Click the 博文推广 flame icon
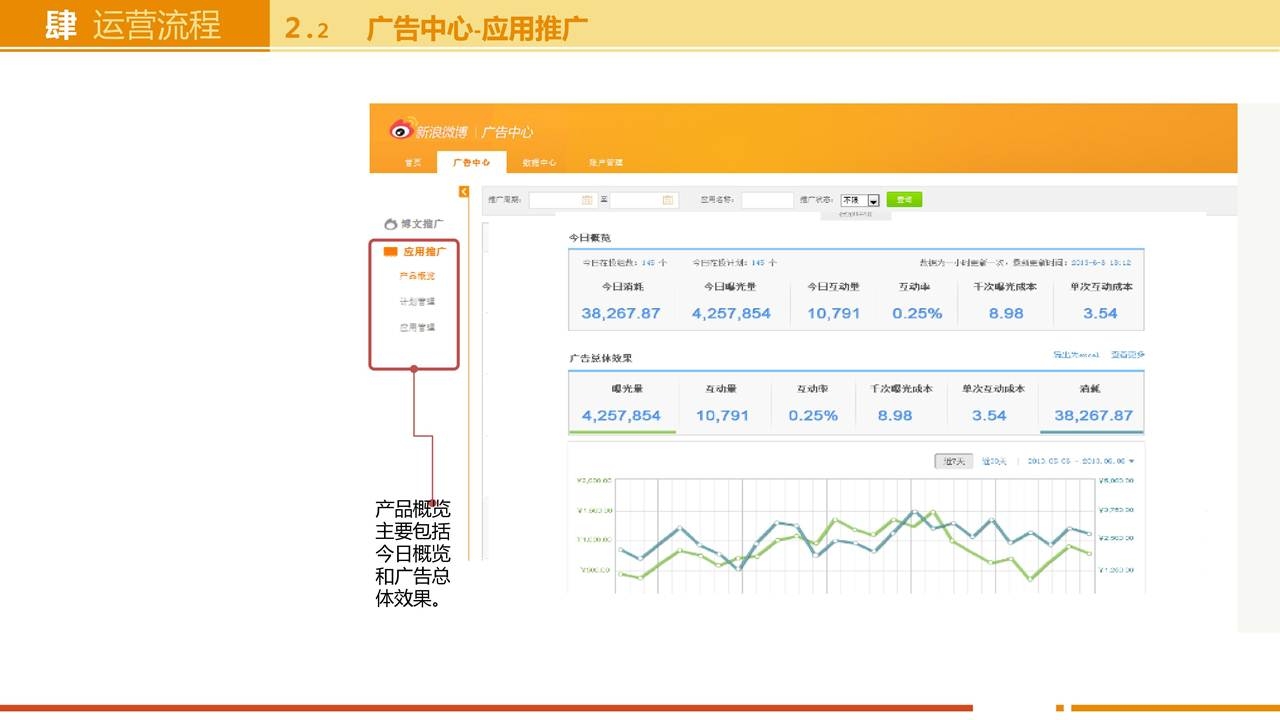The height and width of the screenshot is (720, 1280). click(391, 225)
